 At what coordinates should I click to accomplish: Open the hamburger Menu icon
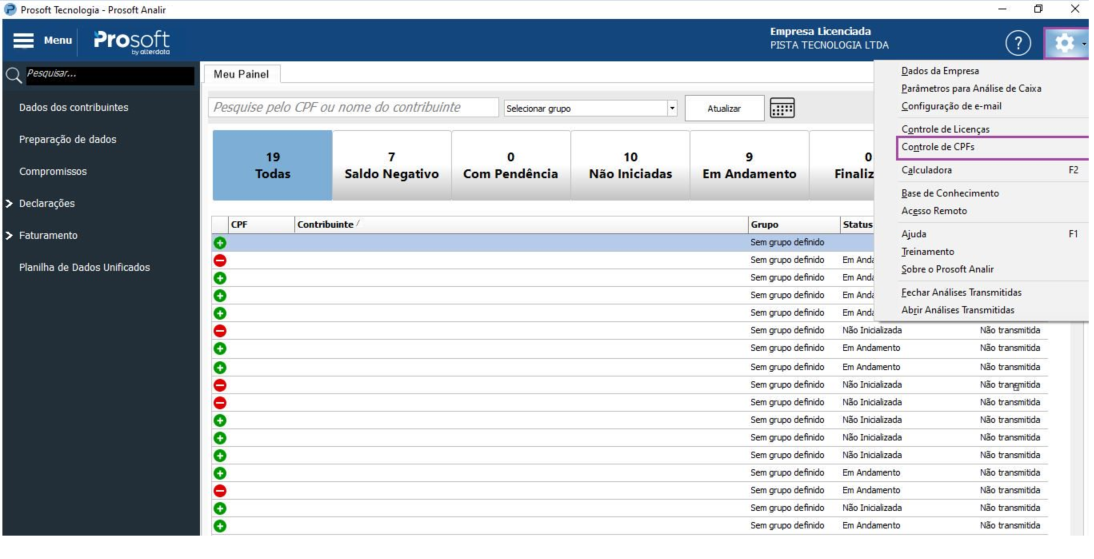click(x=23, y=40)
